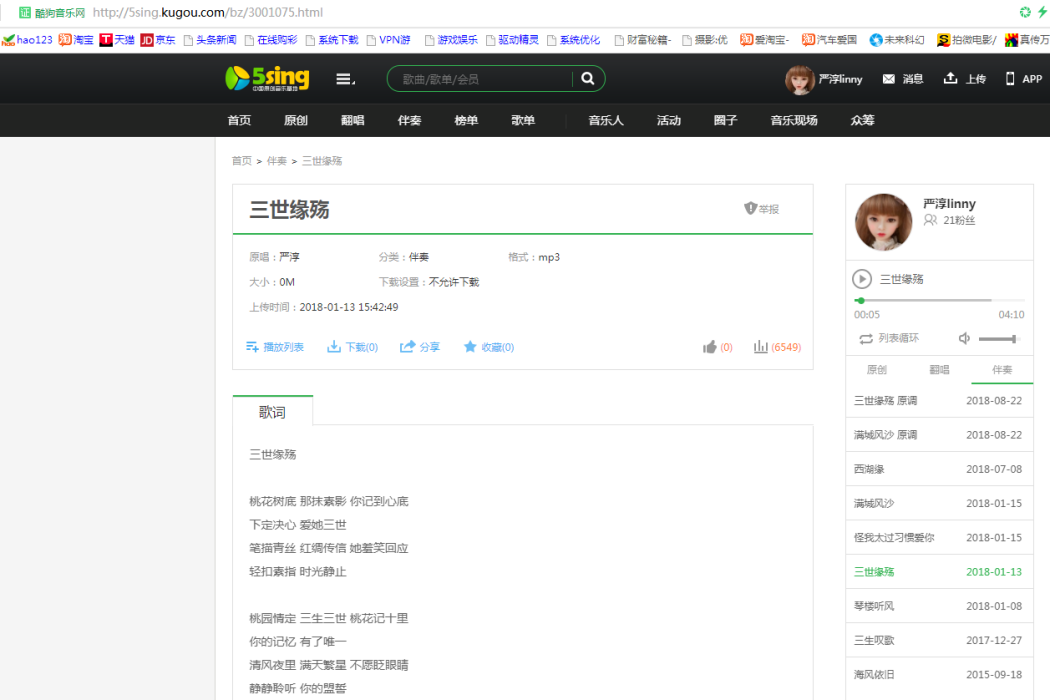The image size is (1050, 700).
Task: Open the hamburger menu beside the logo
Action: click(x=345, y=79)
